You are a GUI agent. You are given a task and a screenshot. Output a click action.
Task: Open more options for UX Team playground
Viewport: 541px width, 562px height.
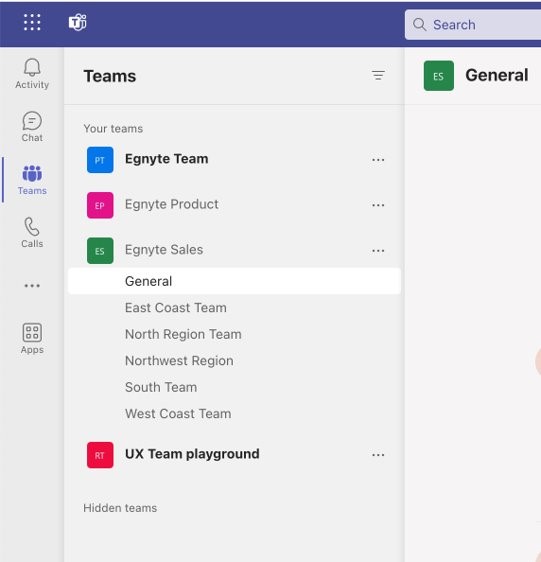point(378,455)
